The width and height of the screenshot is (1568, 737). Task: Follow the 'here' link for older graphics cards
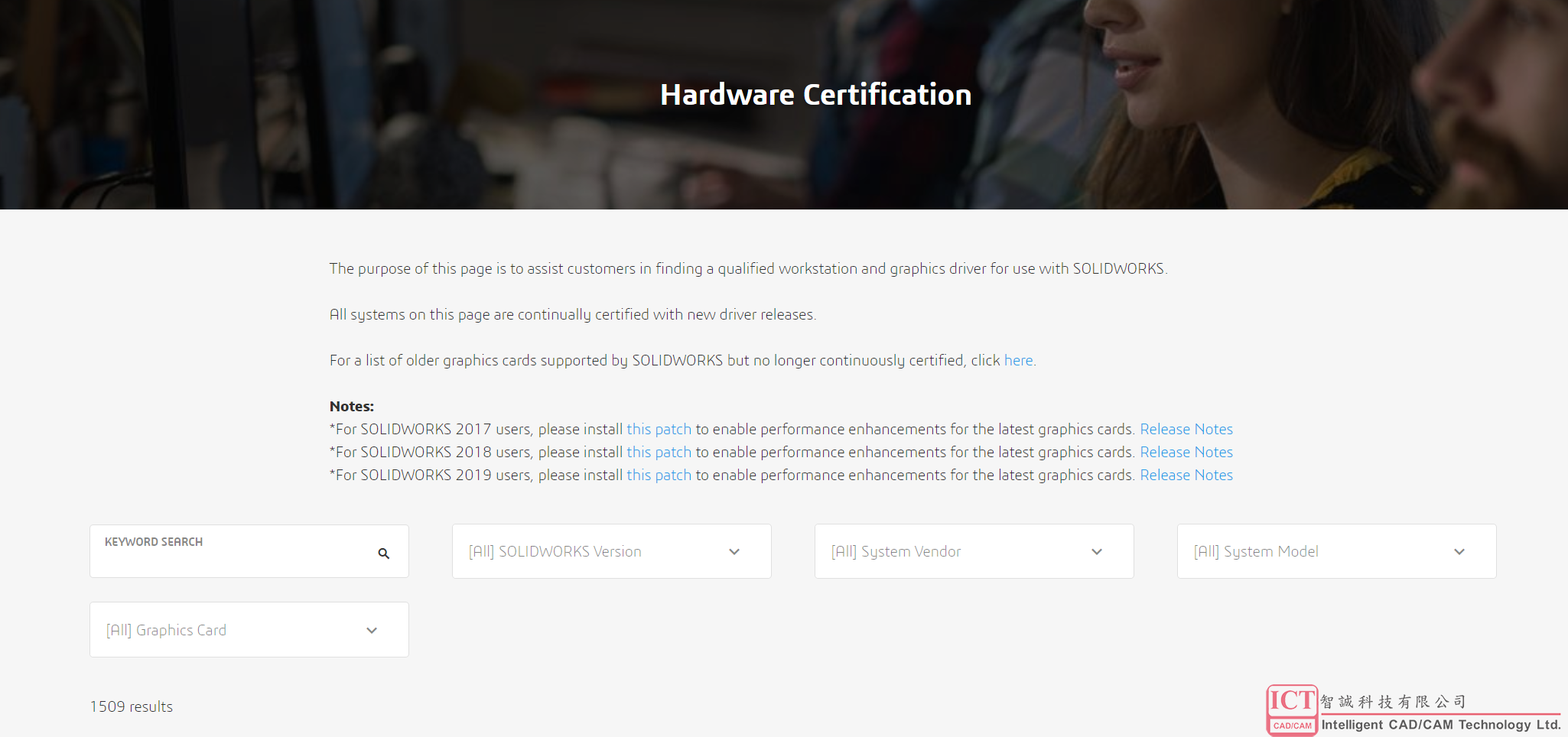coord(1018,360)
